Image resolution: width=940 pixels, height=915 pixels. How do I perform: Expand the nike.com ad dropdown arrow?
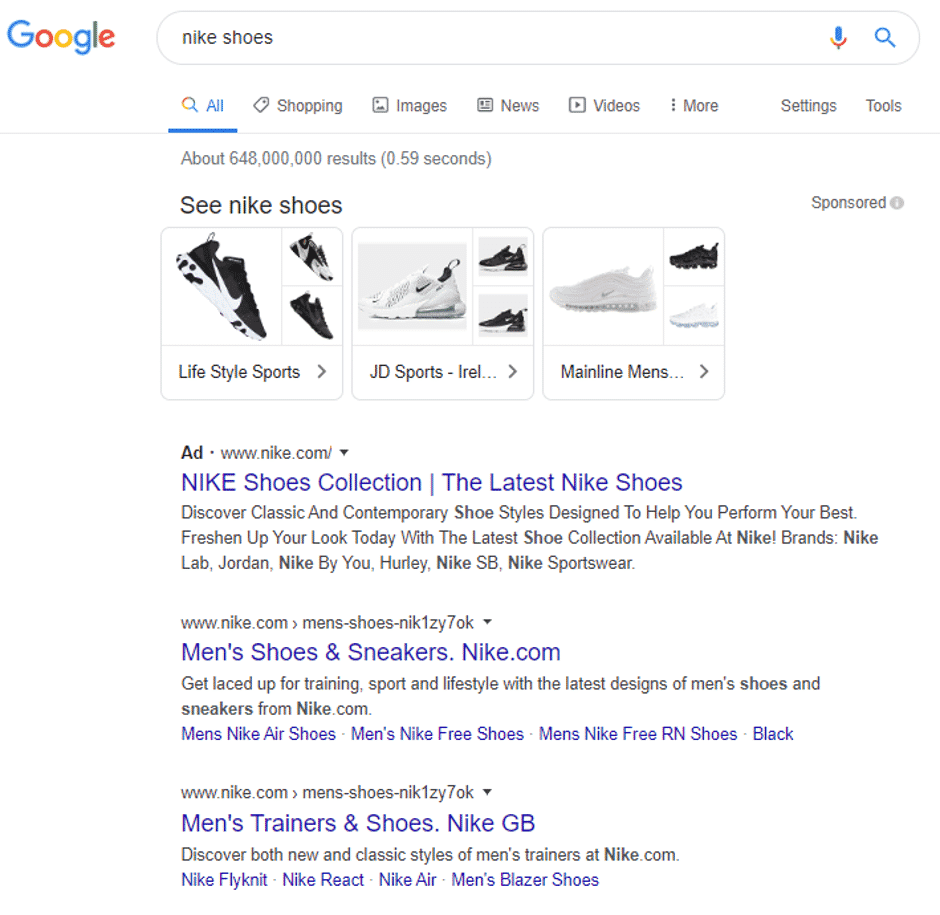(x=344, y=453)
